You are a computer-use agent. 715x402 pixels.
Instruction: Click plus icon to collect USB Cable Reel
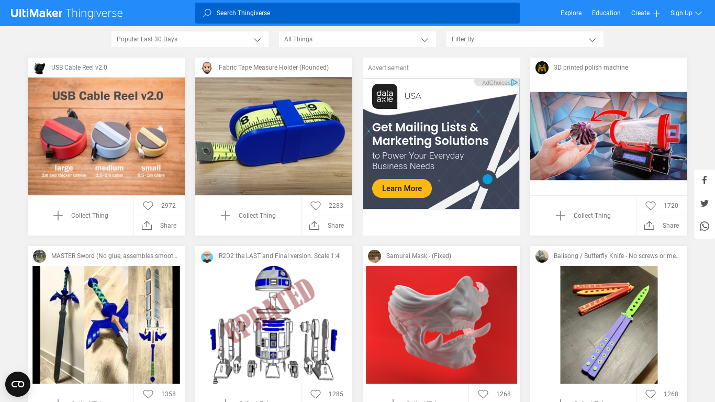pyautogui.click(x=58, y=216)
